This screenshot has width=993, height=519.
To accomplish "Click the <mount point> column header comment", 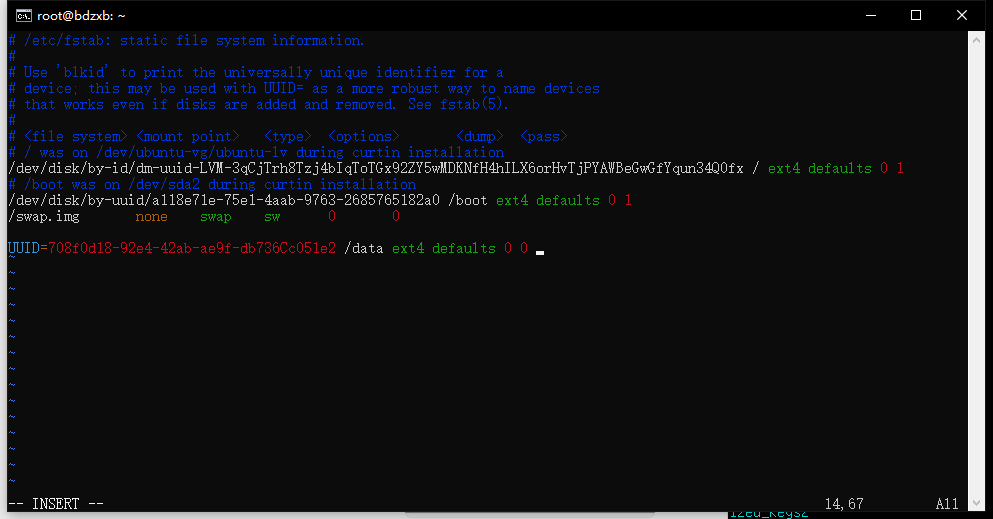I will 188,136.
